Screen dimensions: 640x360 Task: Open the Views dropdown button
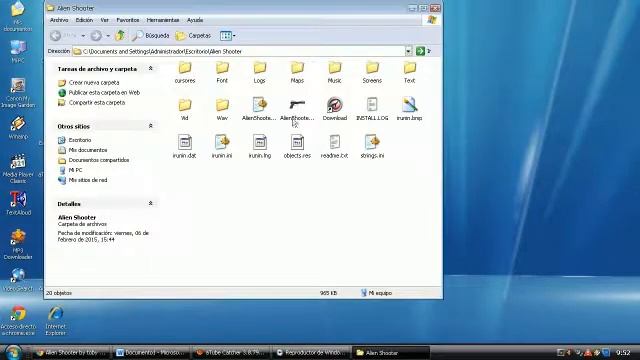click(x=227, y=36)
